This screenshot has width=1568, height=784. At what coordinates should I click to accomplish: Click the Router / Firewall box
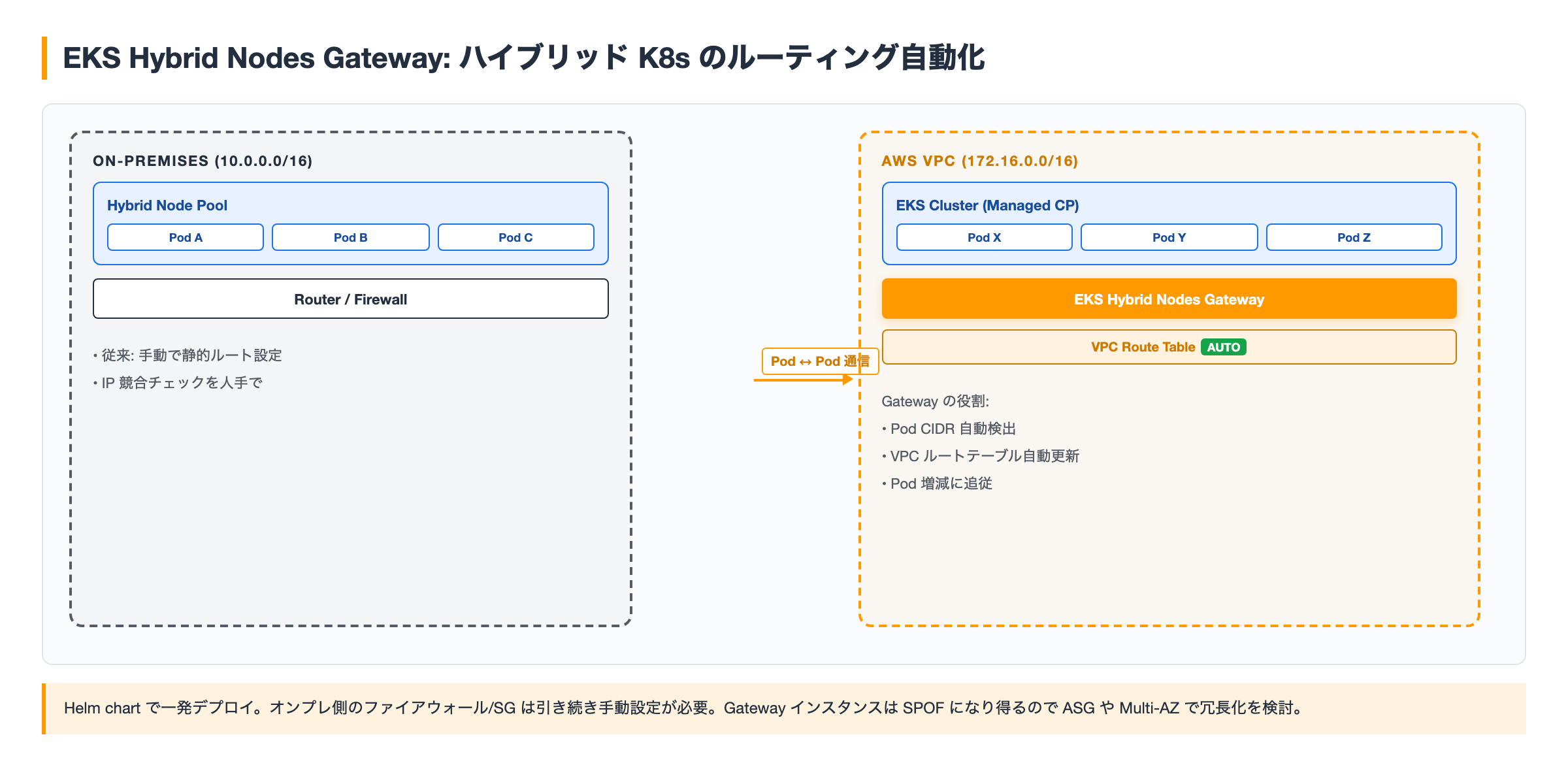pos(351,299)
